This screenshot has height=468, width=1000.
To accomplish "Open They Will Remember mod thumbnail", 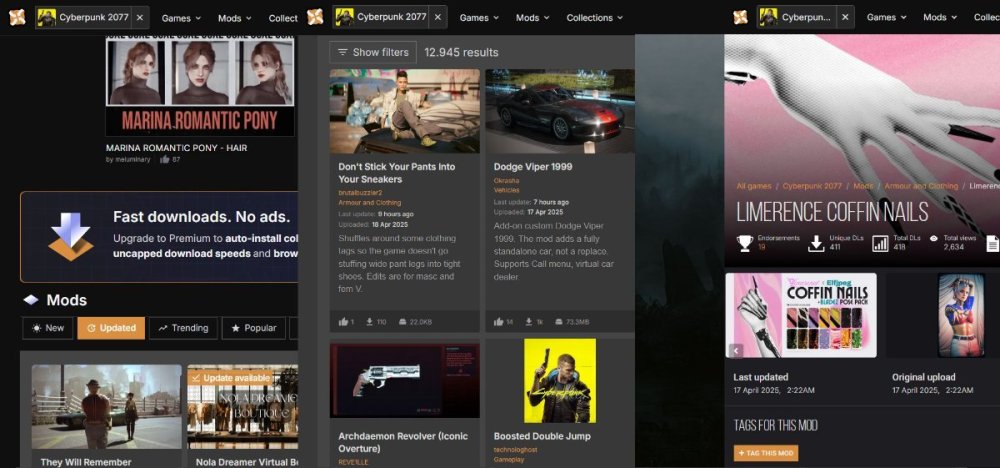I will point(107,407).
